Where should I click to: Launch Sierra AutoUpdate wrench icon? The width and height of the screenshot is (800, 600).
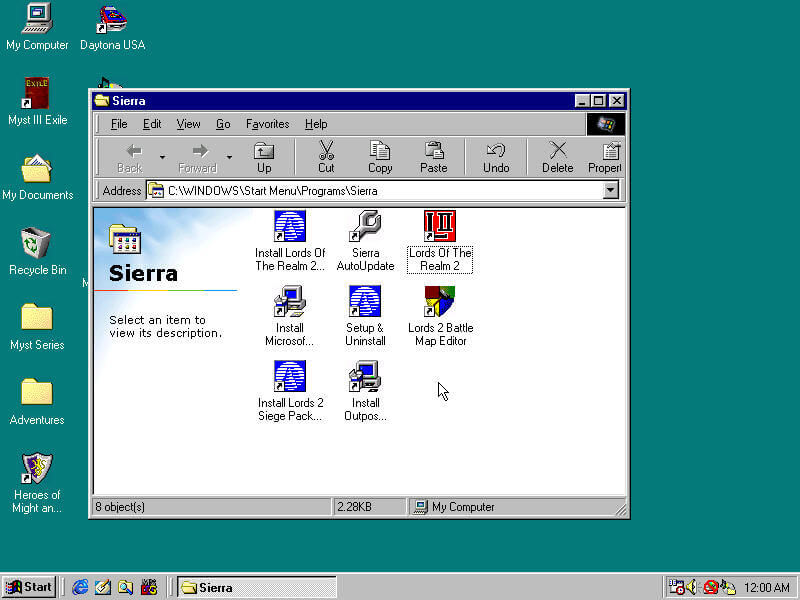[365, 228]
